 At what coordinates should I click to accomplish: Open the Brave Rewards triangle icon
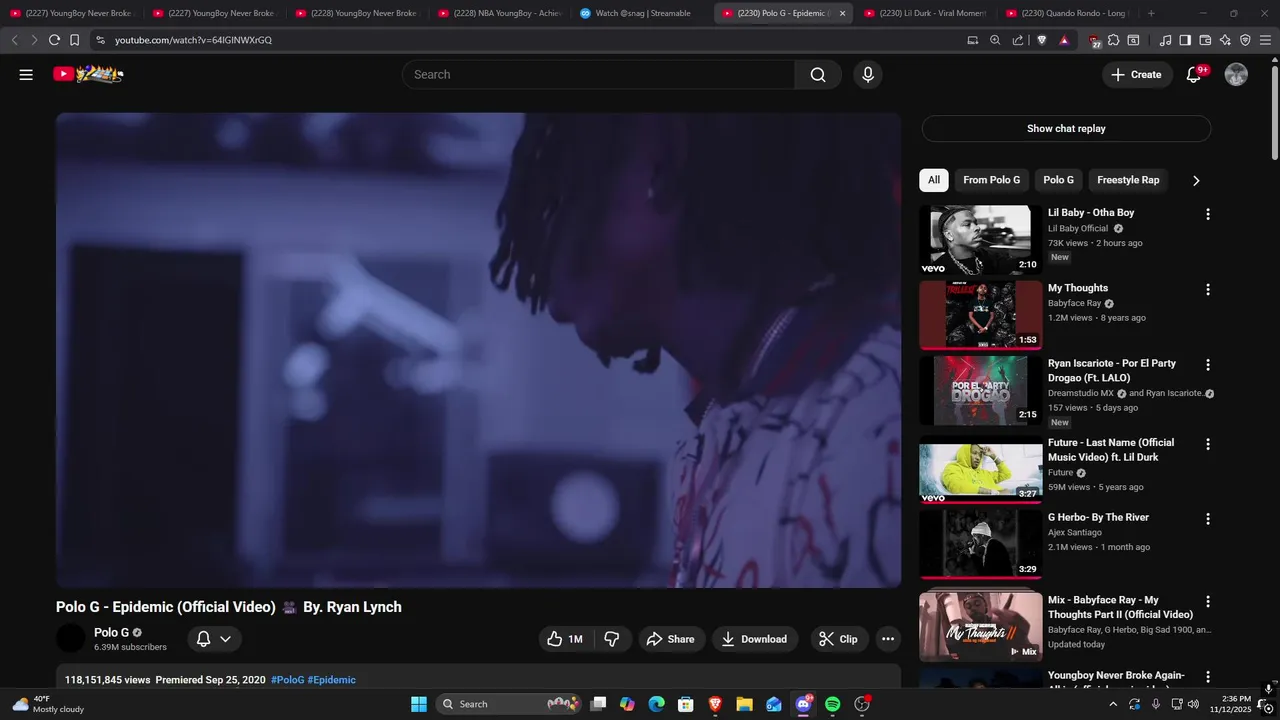click(1064, 40)
